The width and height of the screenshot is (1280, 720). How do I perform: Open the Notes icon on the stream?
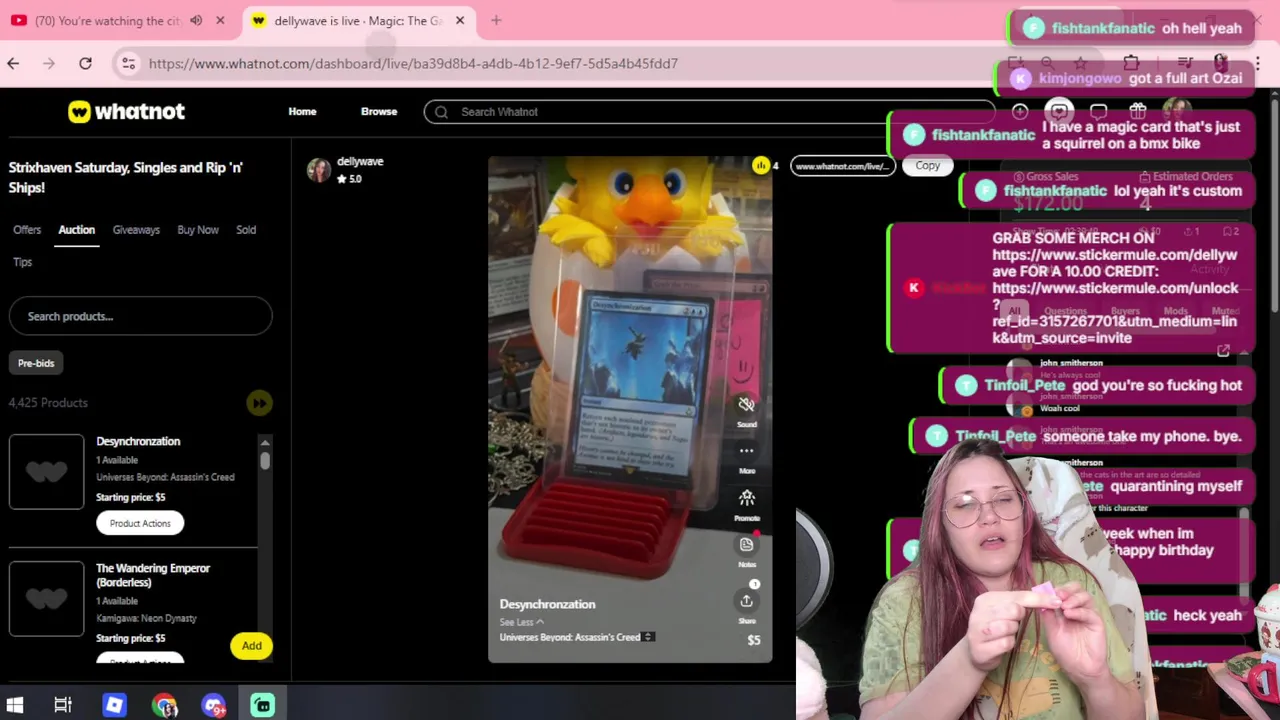tap(746, 545)
